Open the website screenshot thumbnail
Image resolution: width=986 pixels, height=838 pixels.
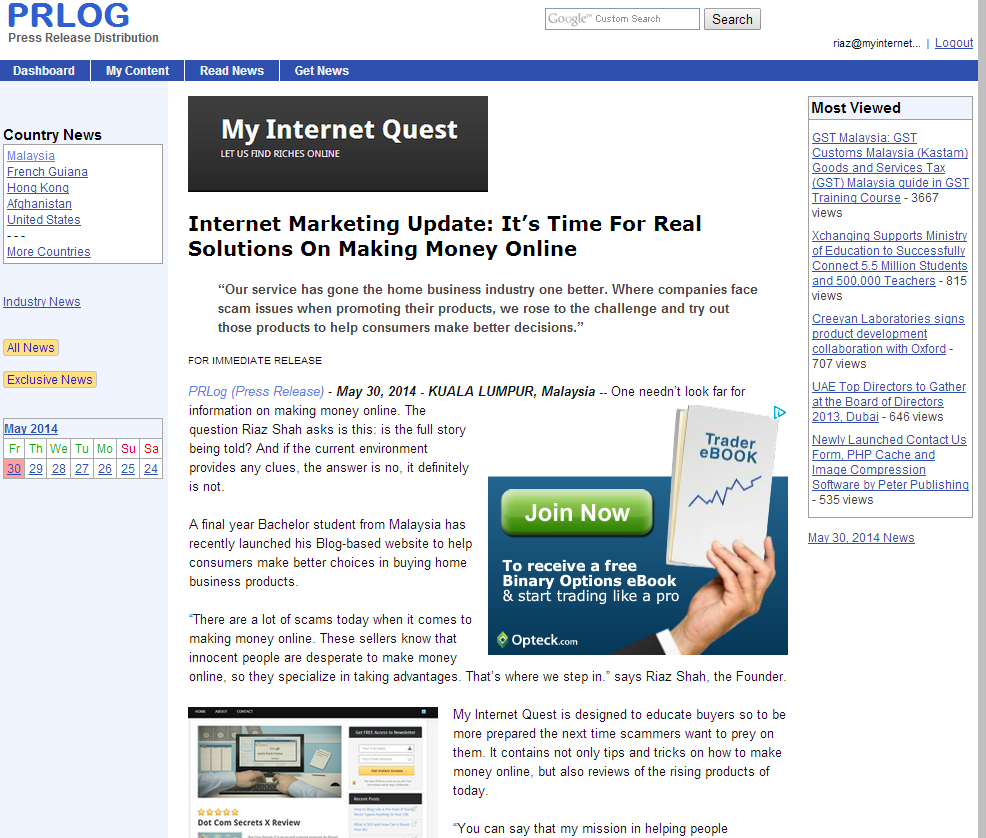[313, 772]
